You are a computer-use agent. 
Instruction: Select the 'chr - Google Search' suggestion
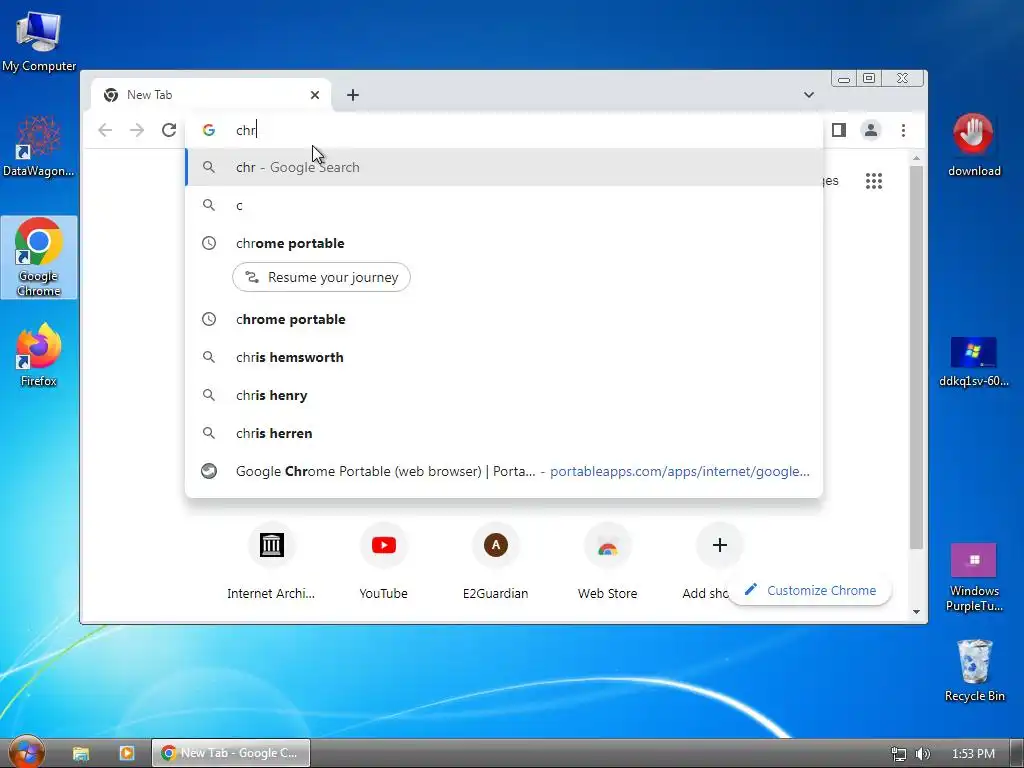(x=504, y=167)
